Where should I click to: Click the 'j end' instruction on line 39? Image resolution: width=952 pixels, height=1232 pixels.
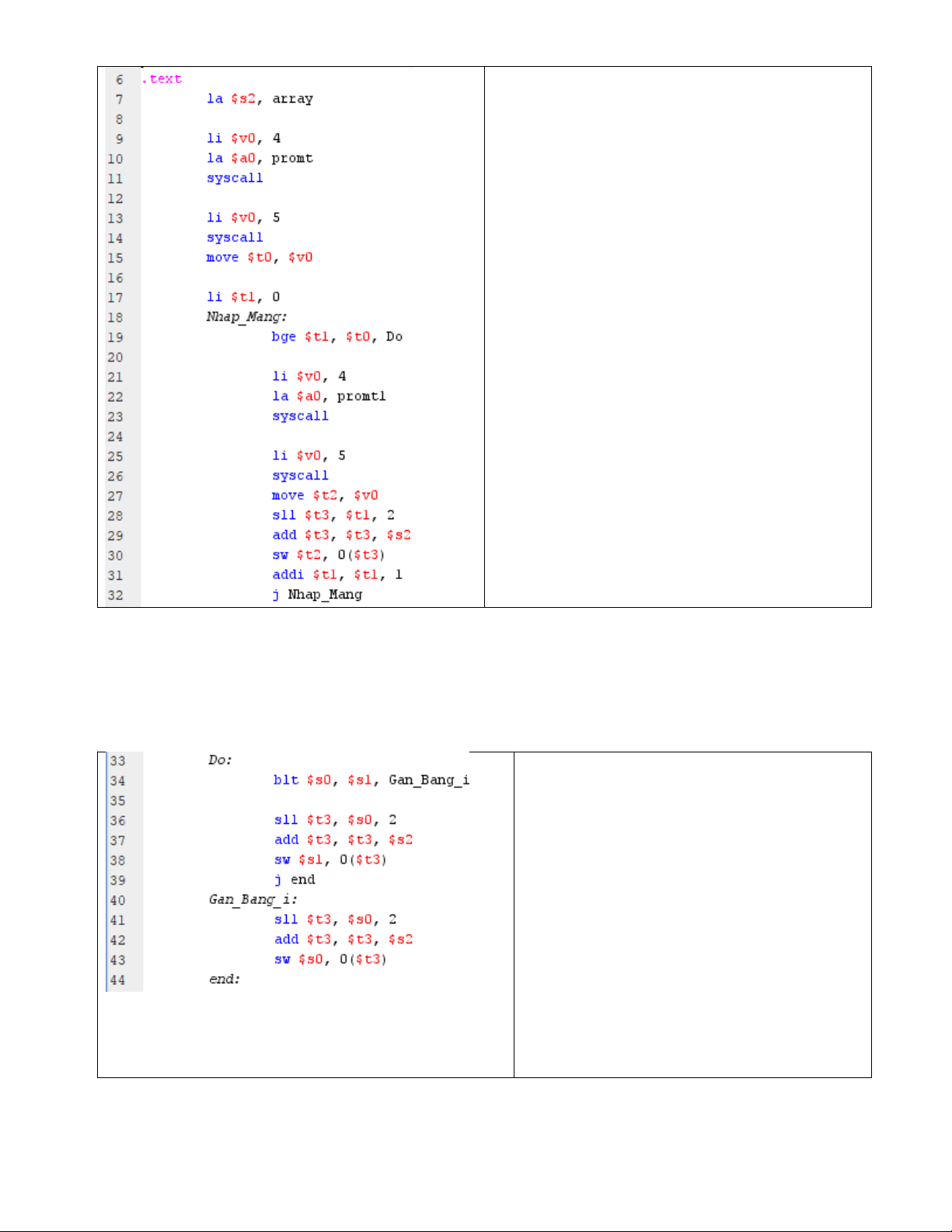295,880
